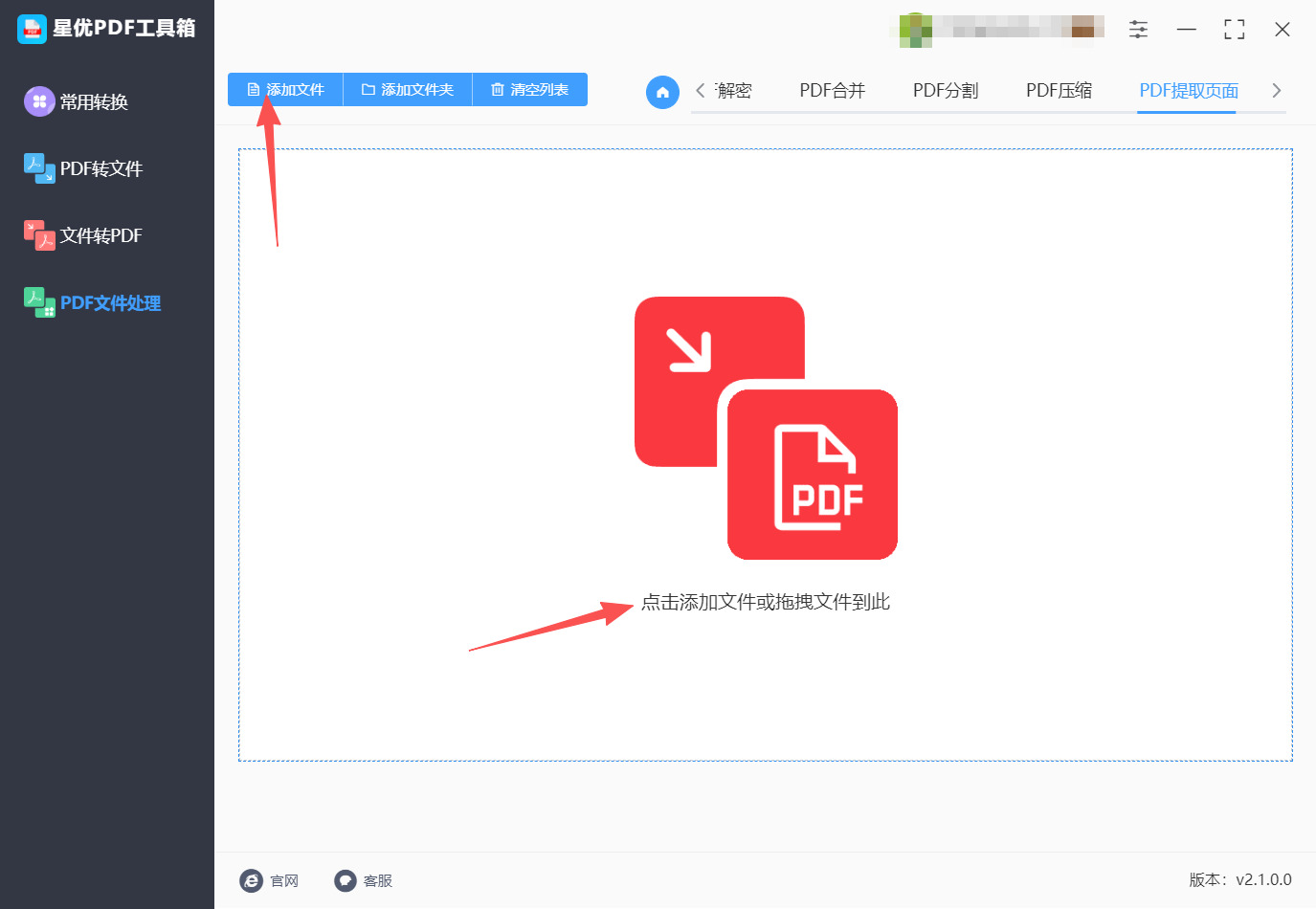Viewport: 1316px width, 909px height.
Task: Click the 添加文件 button
Action: 285,90
